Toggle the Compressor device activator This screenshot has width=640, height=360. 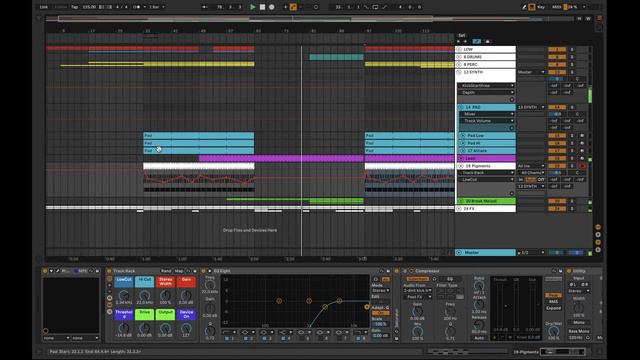click(x=405, y=271)
